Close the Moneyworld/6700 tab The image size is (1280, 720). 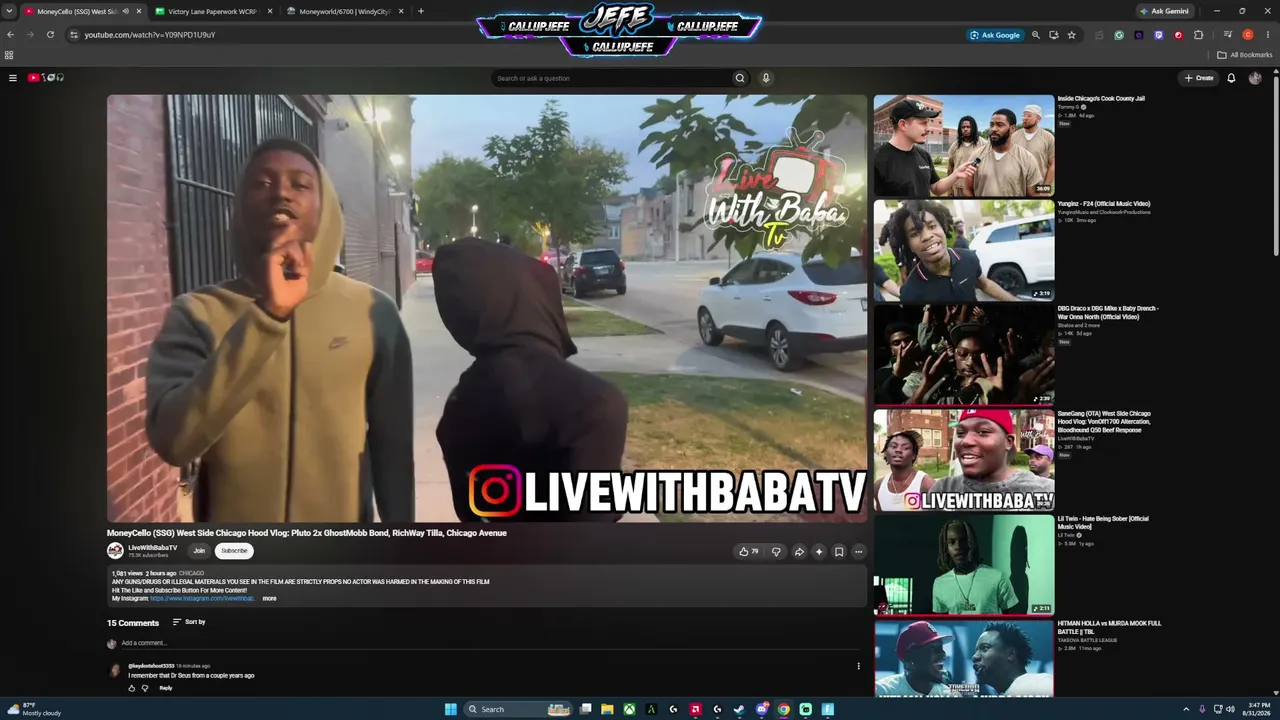coord(401,11)
